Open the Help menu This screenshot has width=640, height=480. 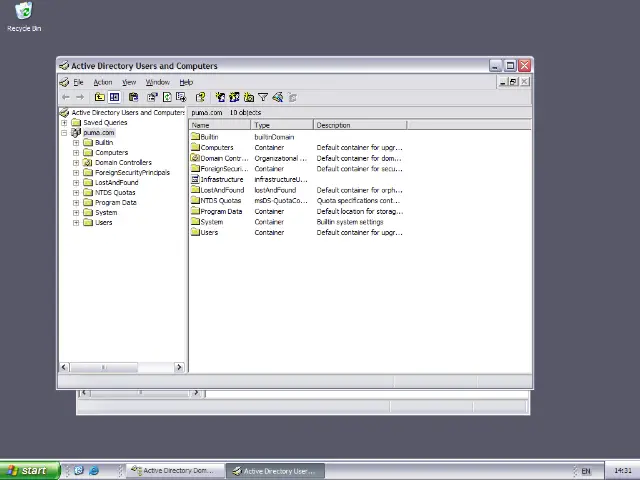(x=186, y=82)
